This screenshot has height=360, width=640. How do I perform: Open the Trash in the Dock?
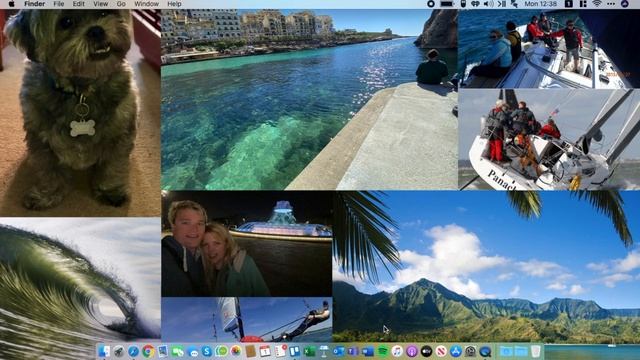click(536, 351)
